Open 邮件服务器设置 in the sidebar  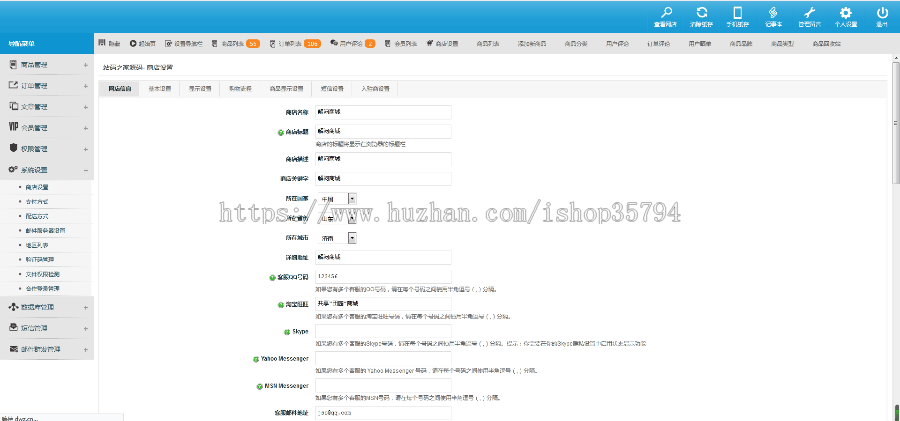pos(45,230)
